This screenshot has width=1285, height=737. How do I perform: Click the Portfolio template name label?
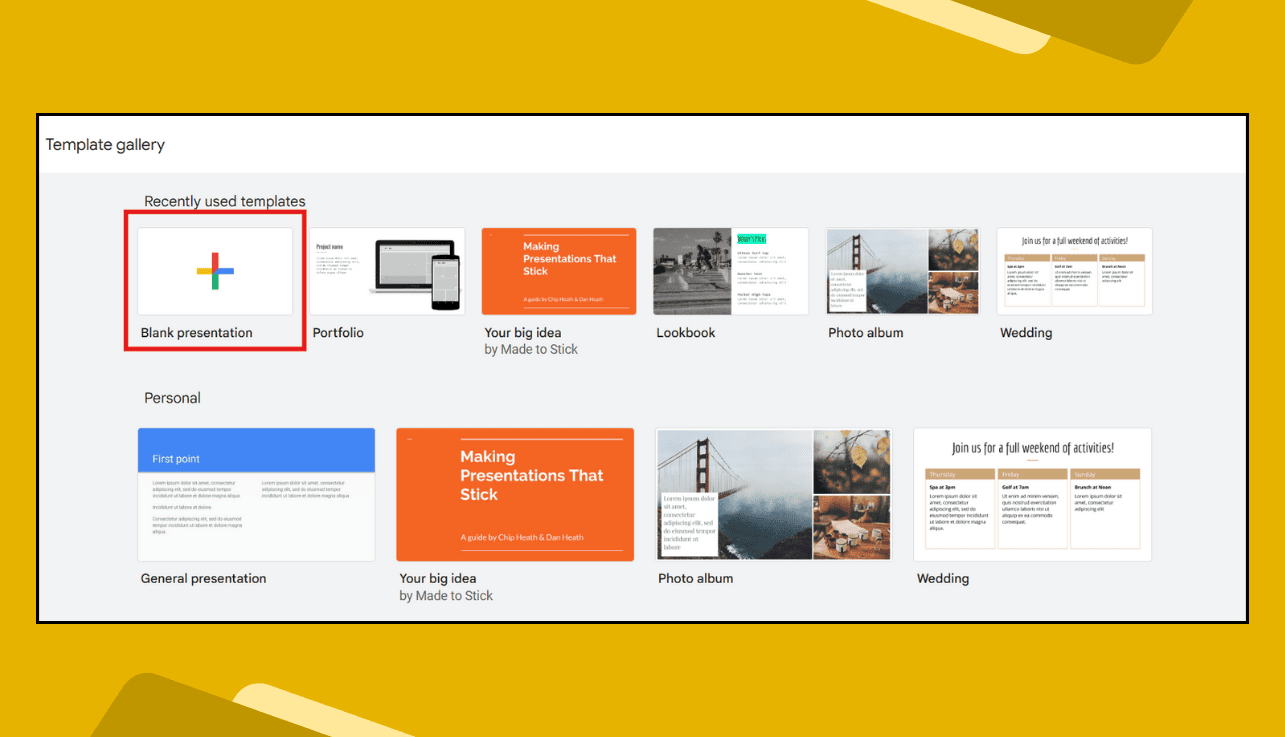point(337,332)
